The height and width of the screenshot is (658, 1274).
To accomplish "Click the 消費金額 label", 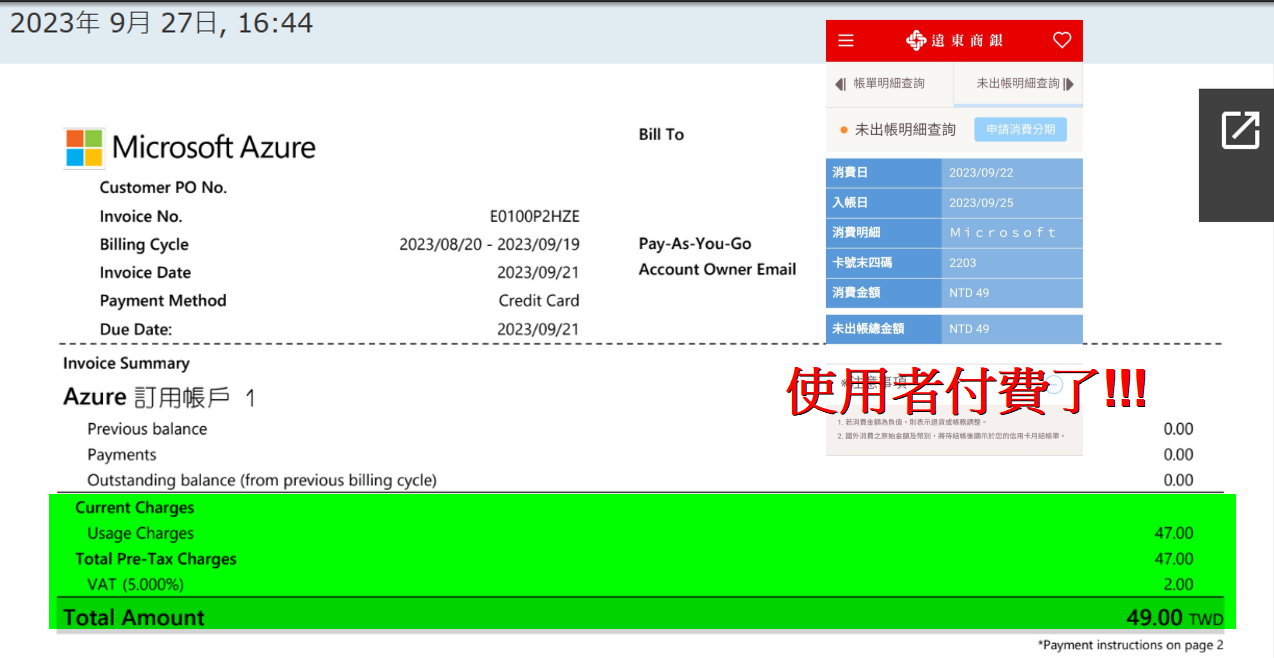I will pos(856,293).
